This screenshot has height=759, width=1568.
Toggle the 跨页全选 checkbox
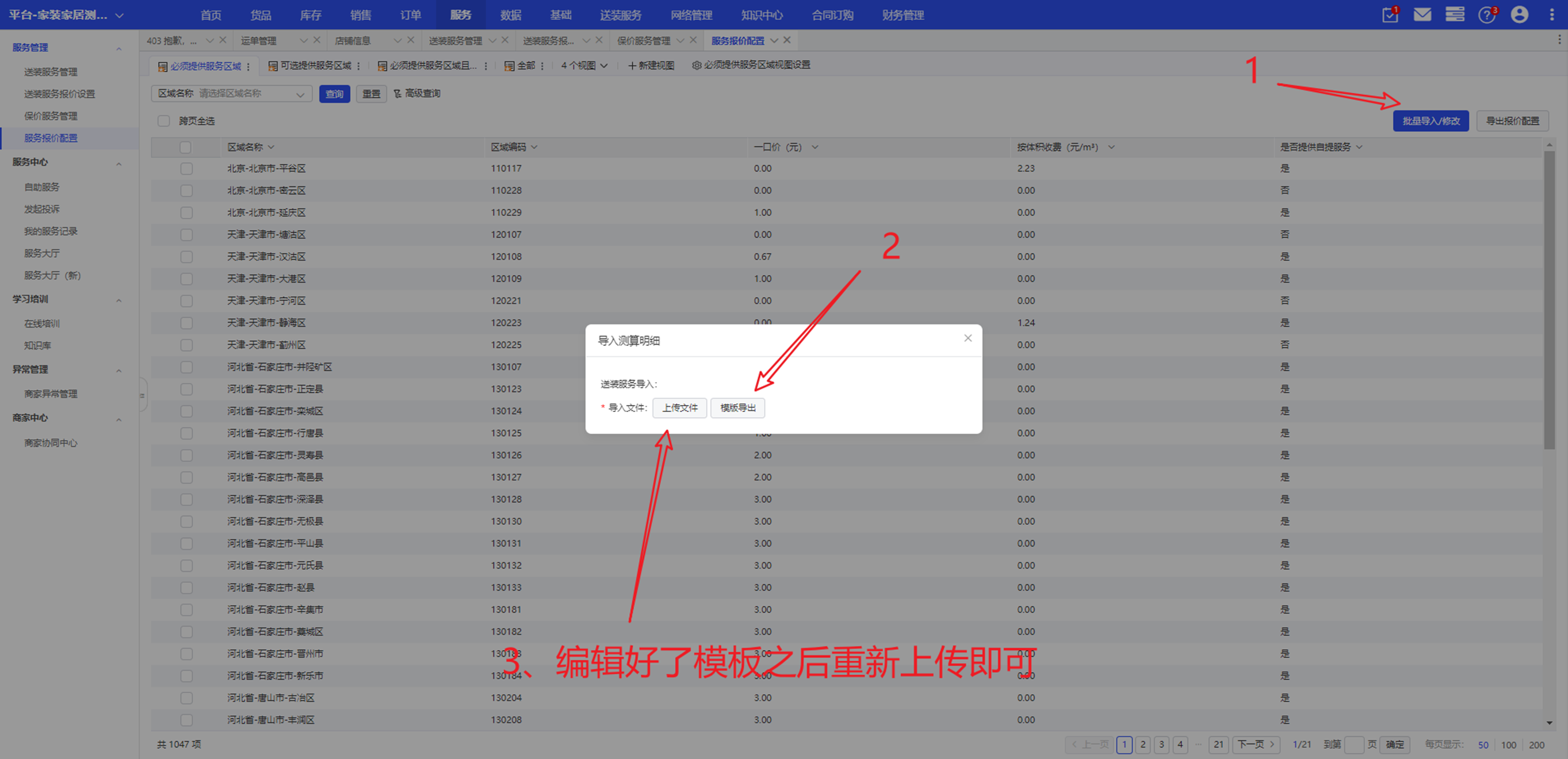[x=164, y=121]
